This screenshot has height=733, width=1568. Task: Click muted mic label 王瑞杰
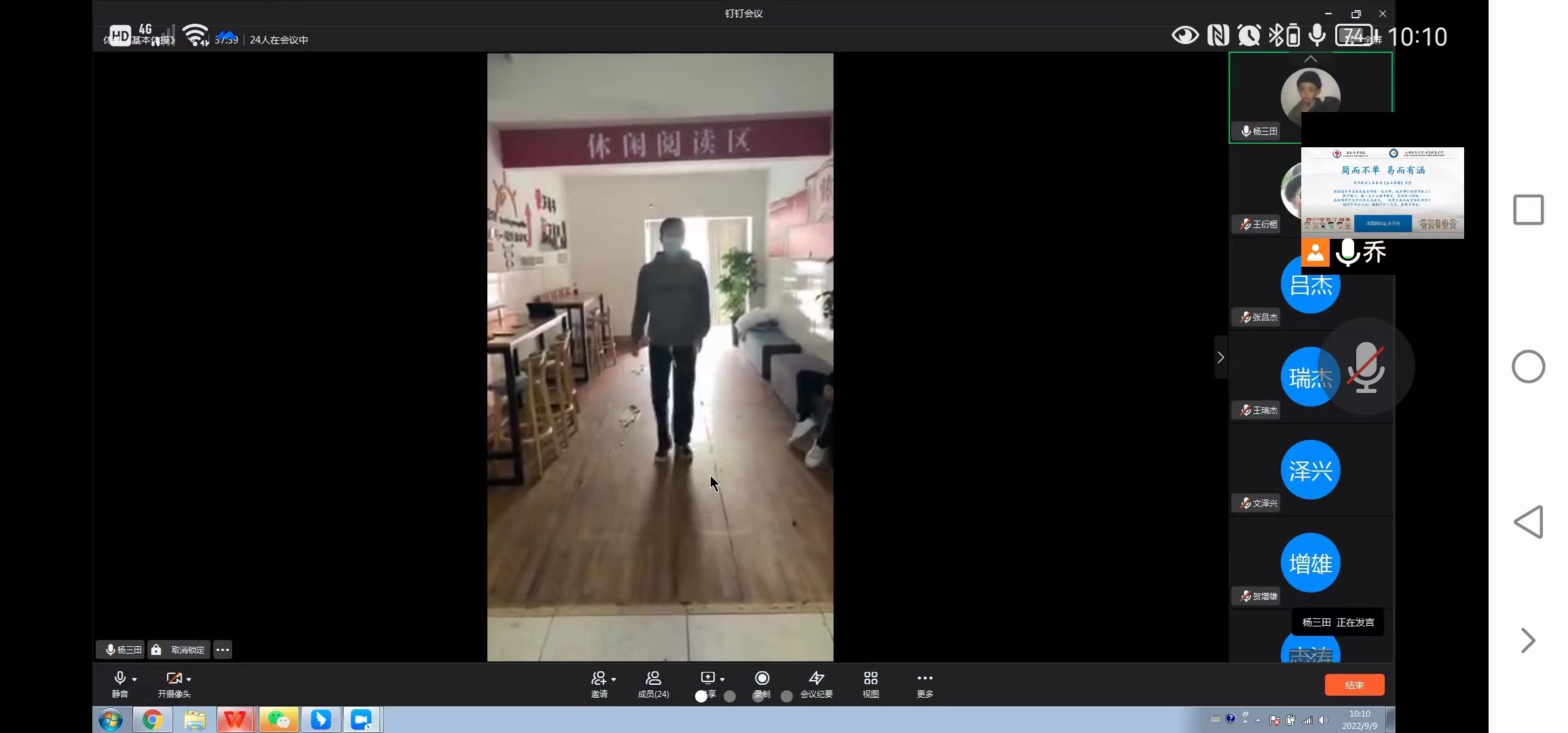[1256, 410]
